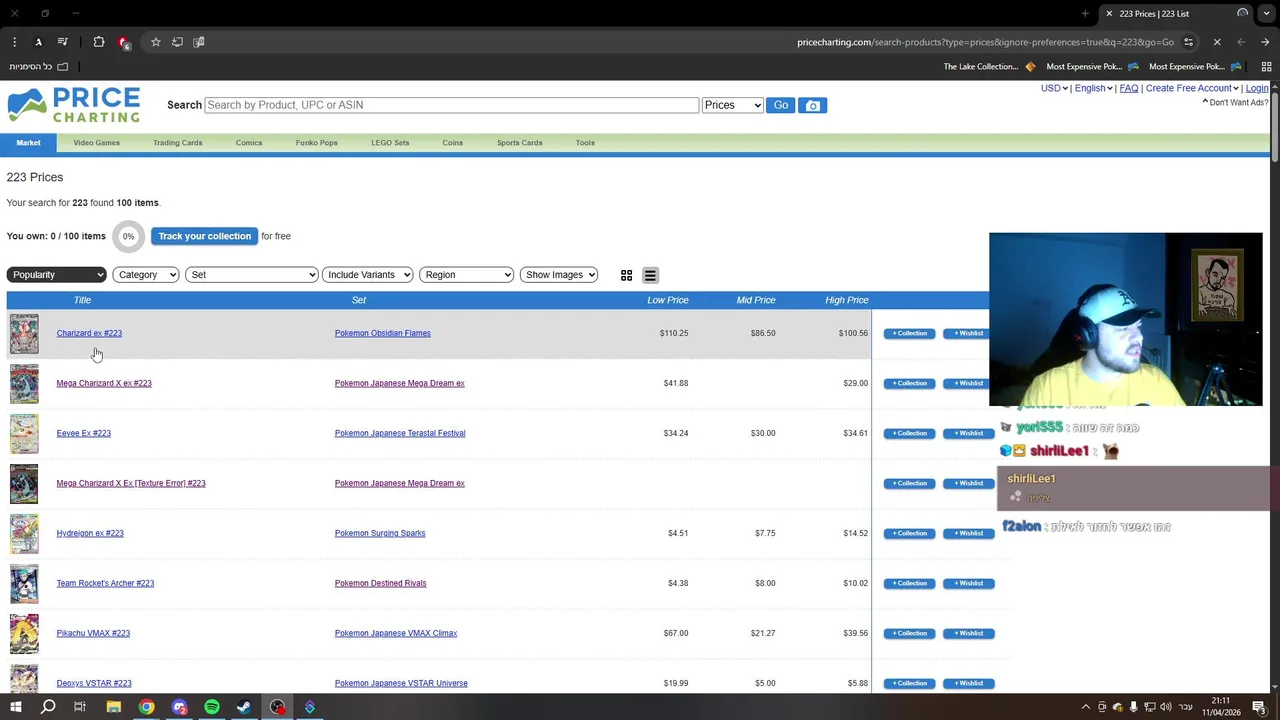
Task: Click the site settings icon beside the URL
Action: pyautogui.click(x=1188, y=42)
